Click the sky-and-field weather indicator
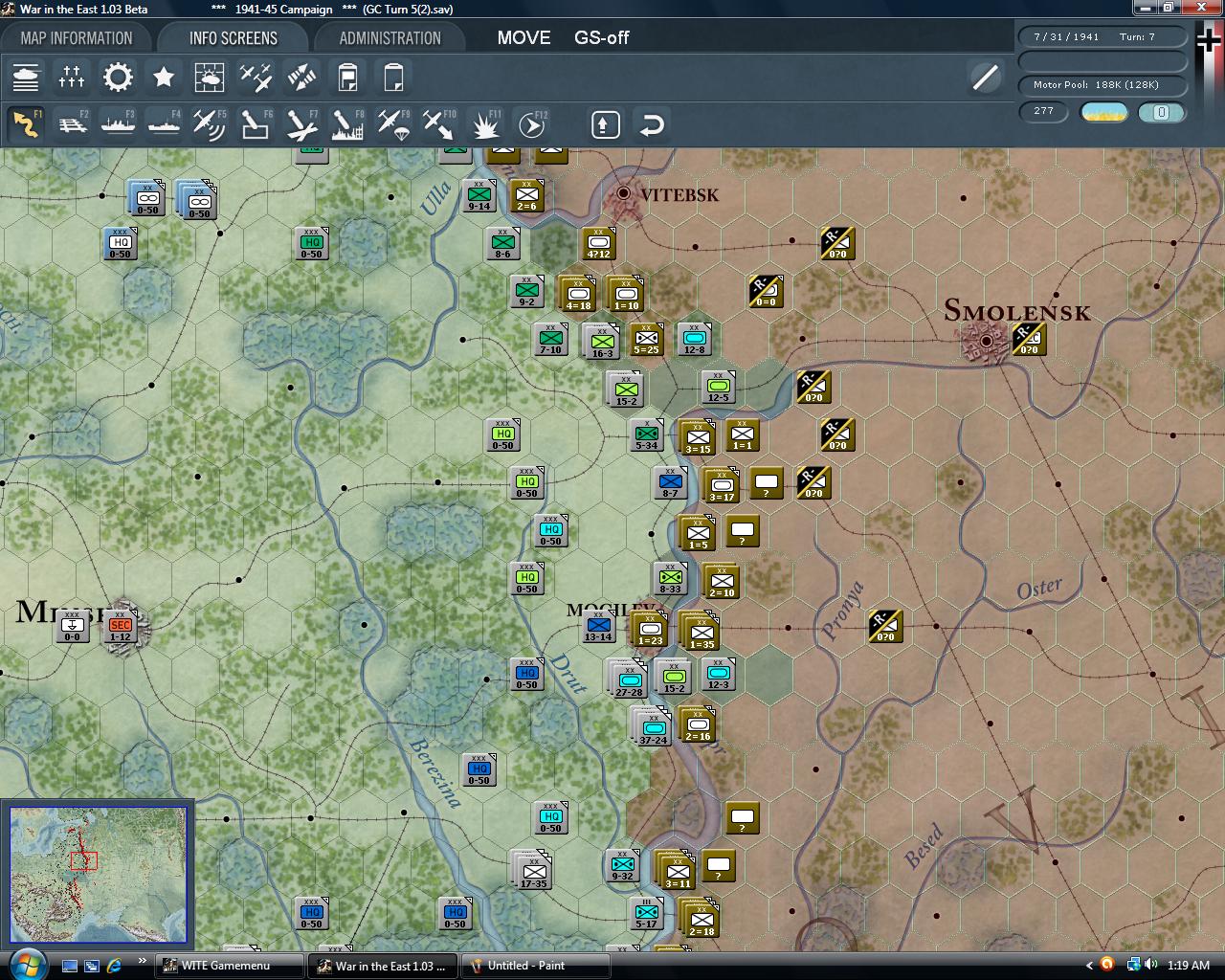This screenshot has height=980, width=1225. [x=1103, y=112]
